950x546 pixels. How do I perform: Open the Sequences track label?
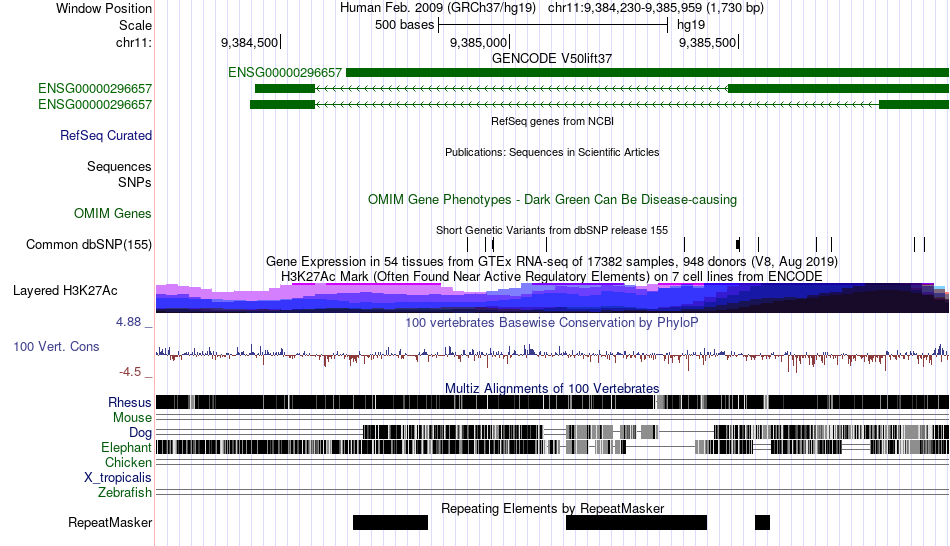point(119,166)
